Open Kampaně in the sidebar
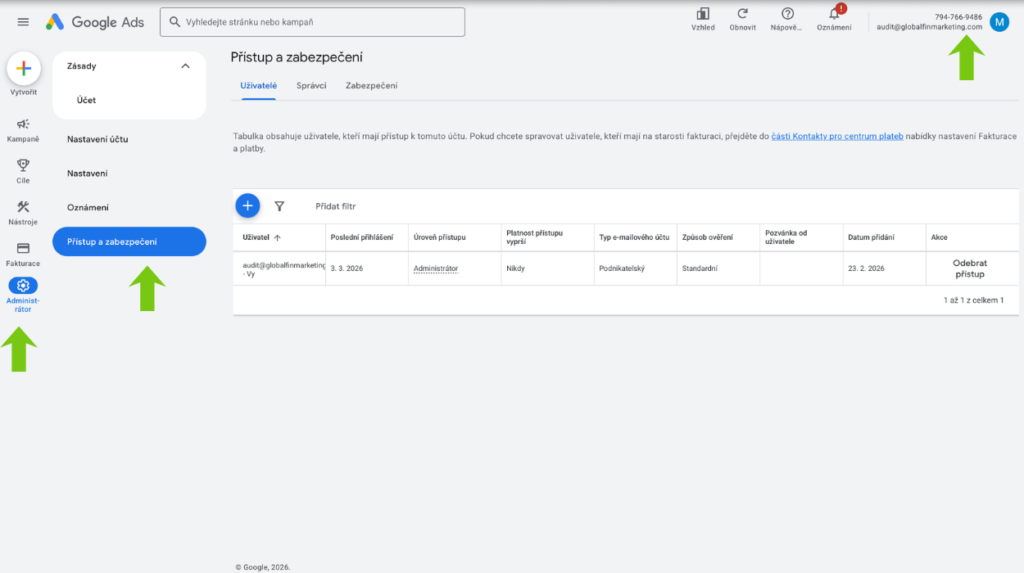This screenshot has height=573, width=1024. [x=23, y=130]
